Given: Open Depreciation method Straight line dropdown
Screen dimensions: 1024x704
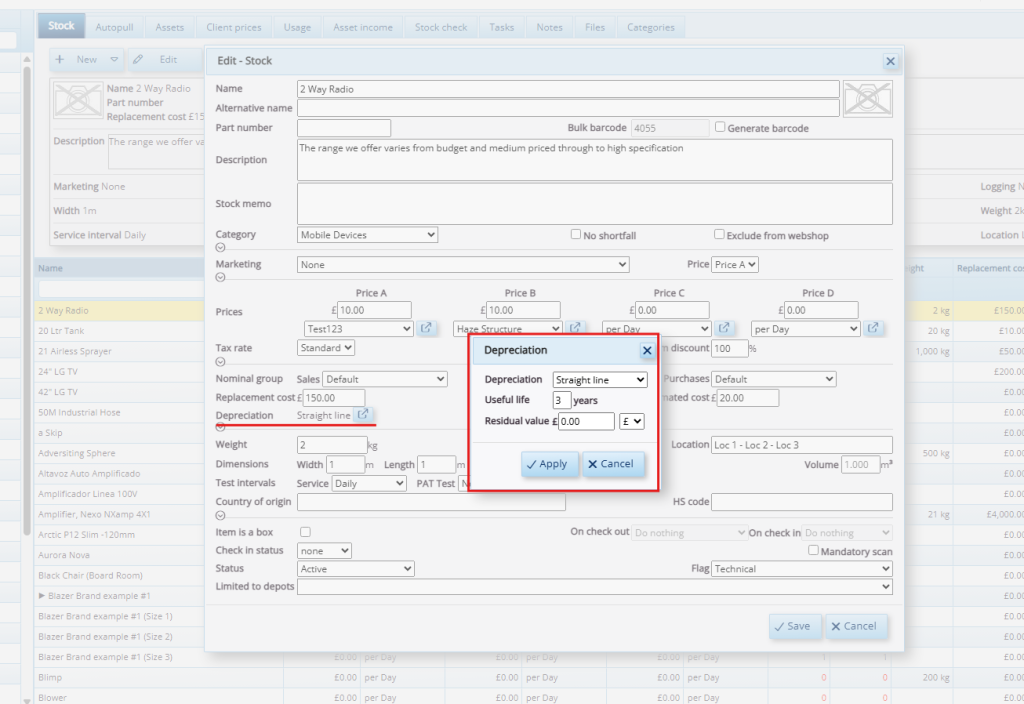Looking at the screenshot, I should (600, 379).
